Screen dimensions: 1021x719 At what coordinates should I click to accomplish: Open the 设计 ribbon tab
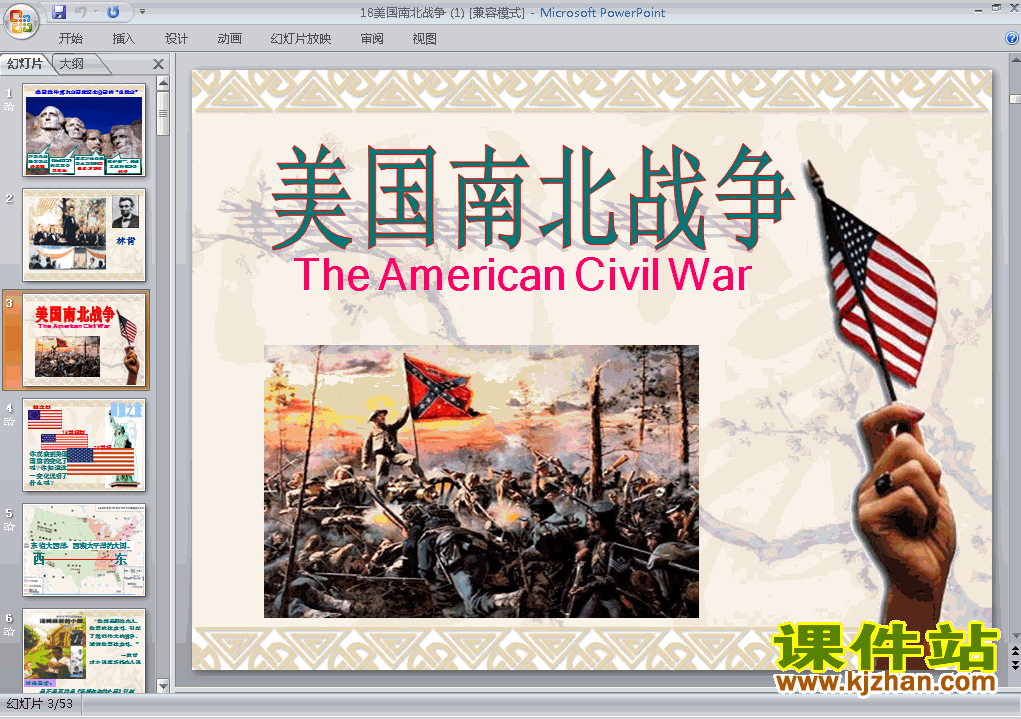point(176,39)
